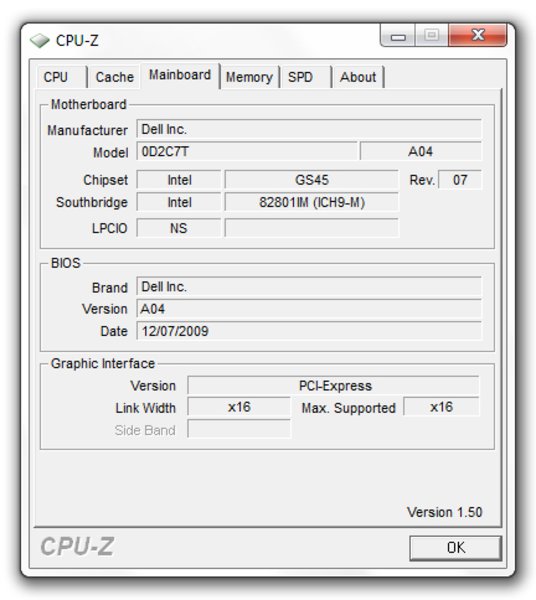Click the Link Width label

point(145,408)
